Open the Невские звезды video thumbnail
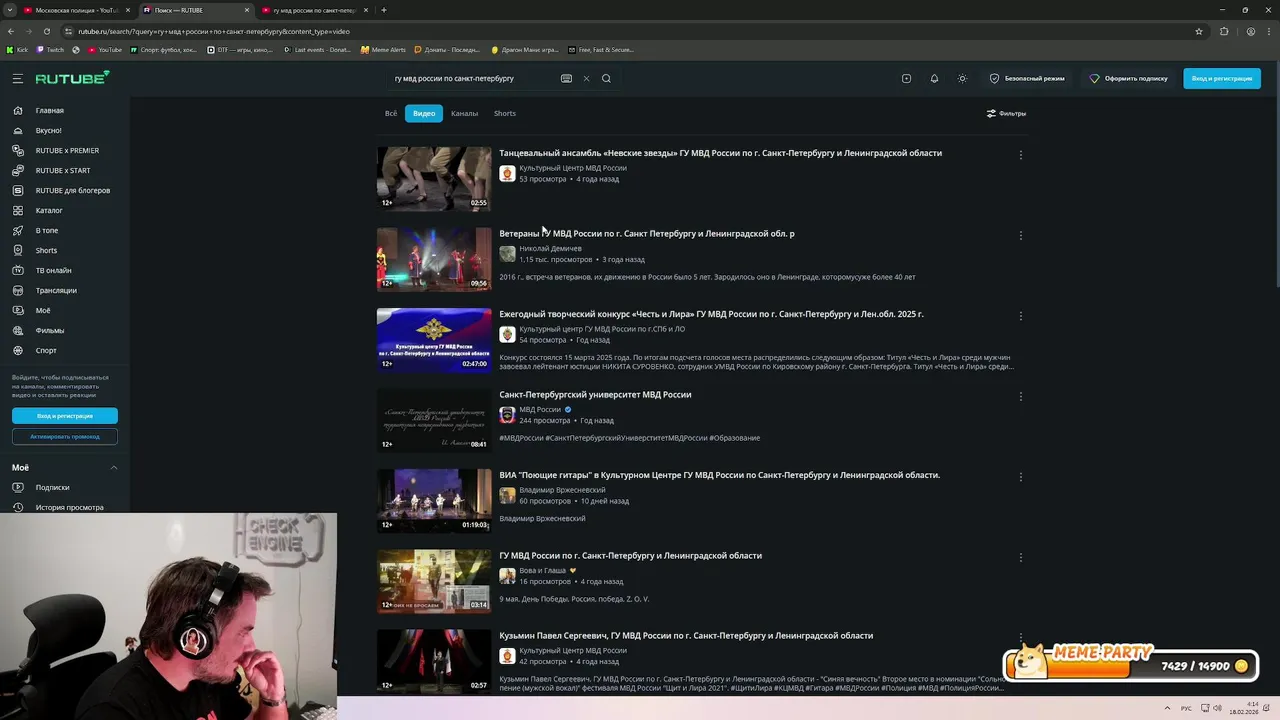The image size is (1280, 720). pos(434,179)
